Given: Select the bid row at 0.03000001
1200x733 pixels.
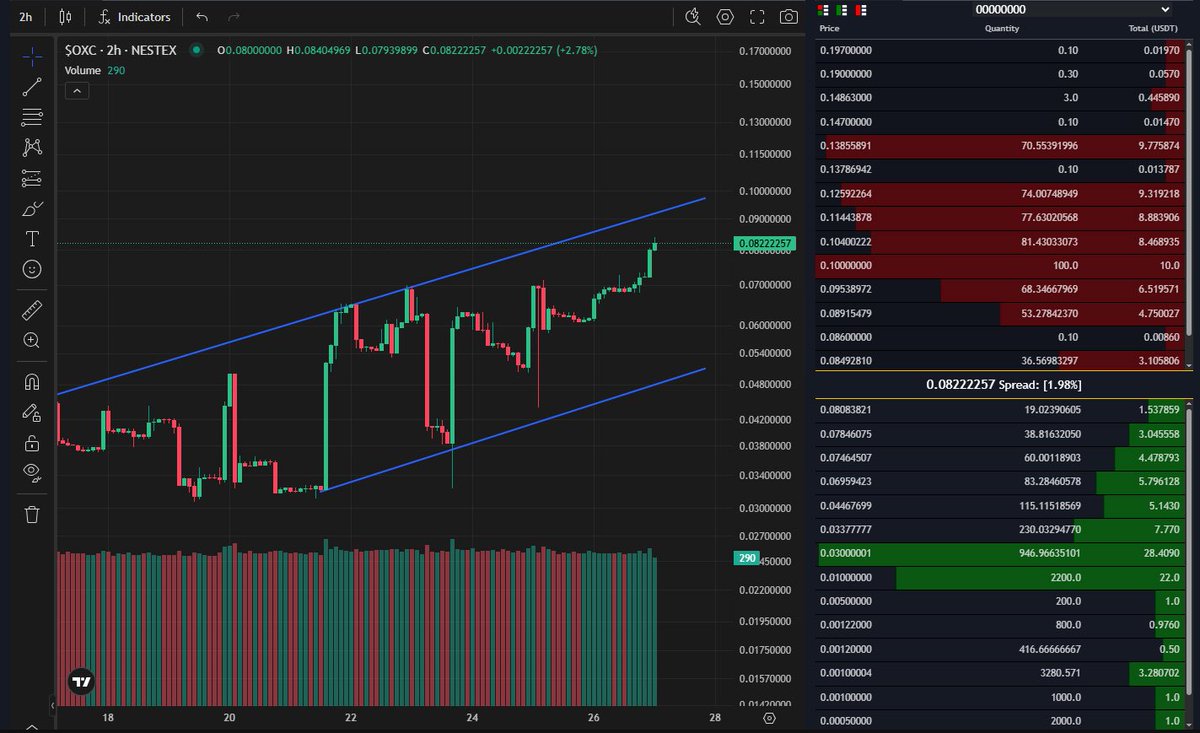Looking at the screenshot, I should click(x=1000, y=554).
